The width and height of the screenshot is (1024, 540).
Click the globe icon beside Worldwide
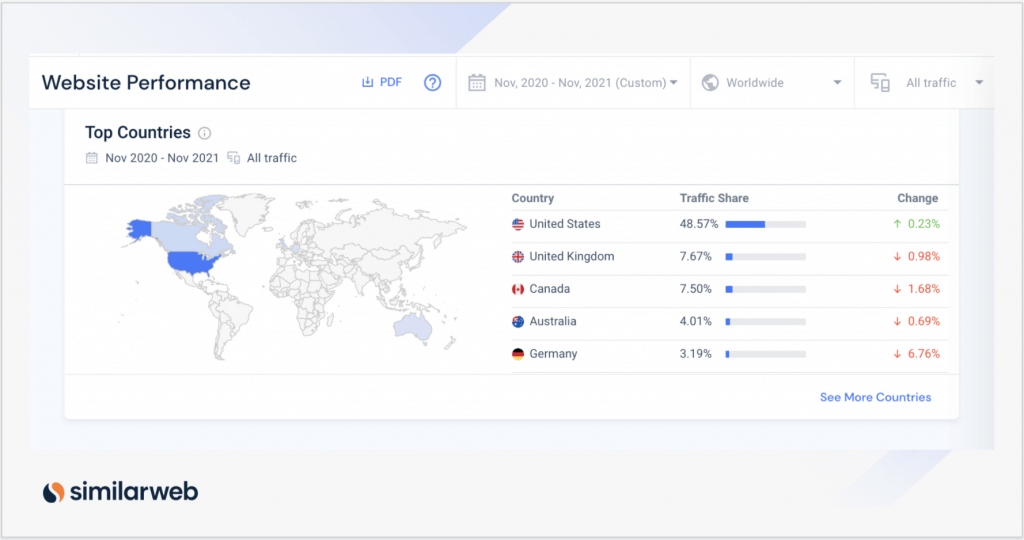click(710, 83)
